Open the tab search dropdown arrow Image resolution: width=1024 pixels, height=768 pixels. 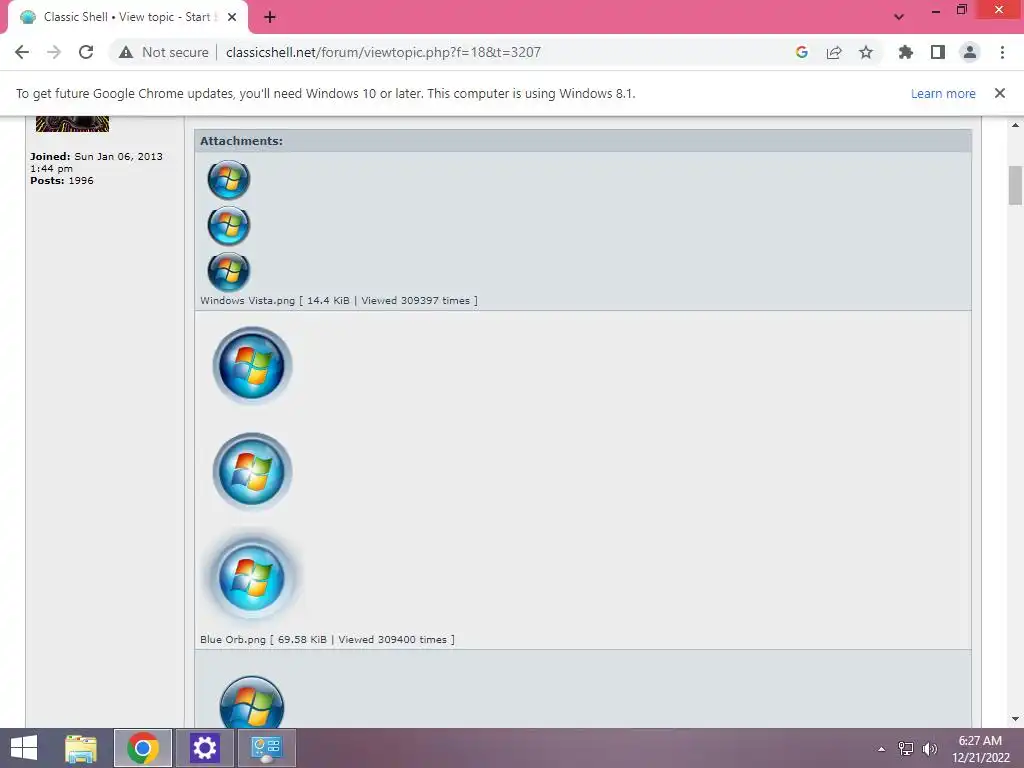tap(899, 17)
